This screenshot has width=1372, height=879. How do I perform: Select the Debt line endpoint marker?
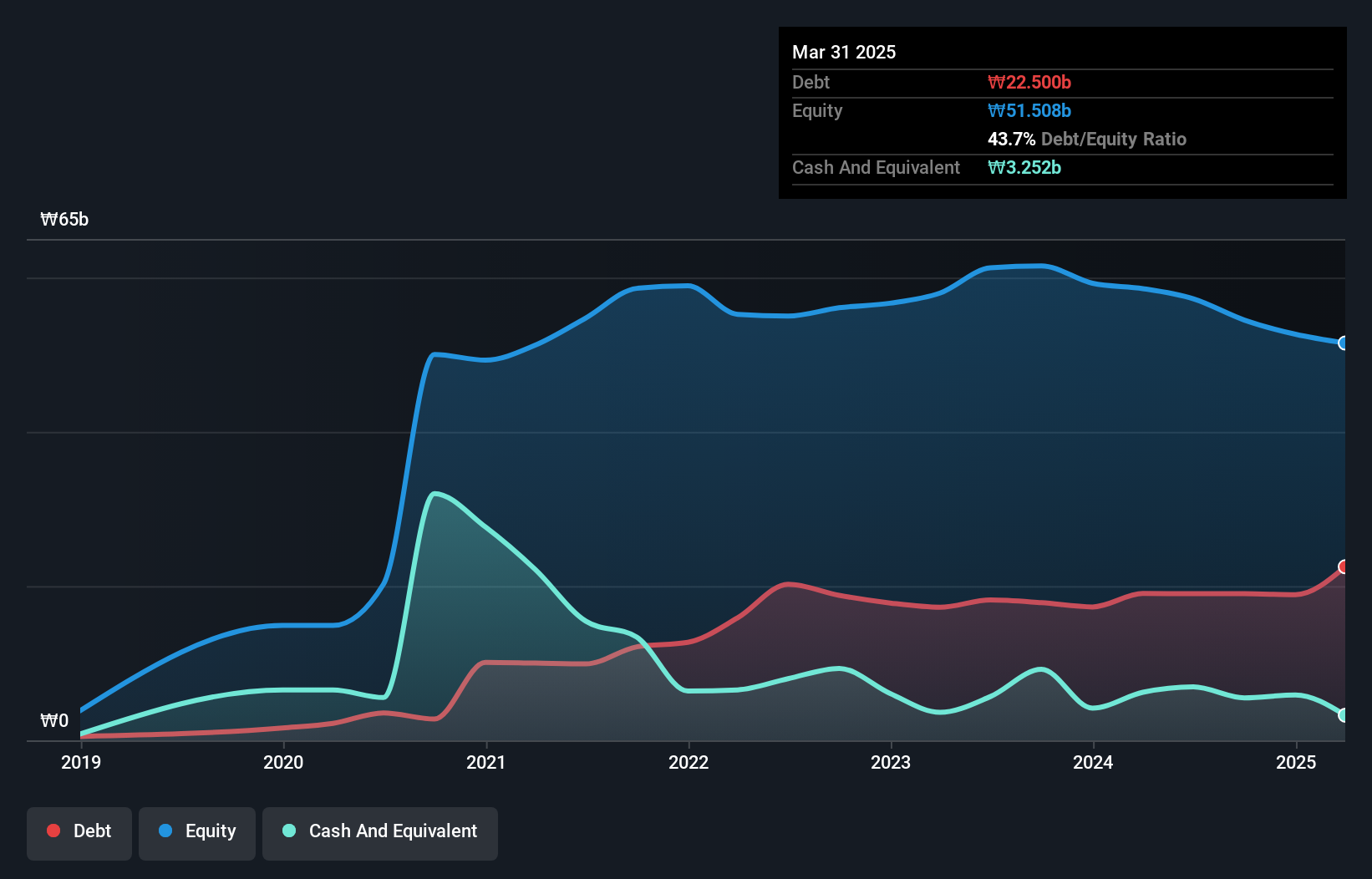1344,567
